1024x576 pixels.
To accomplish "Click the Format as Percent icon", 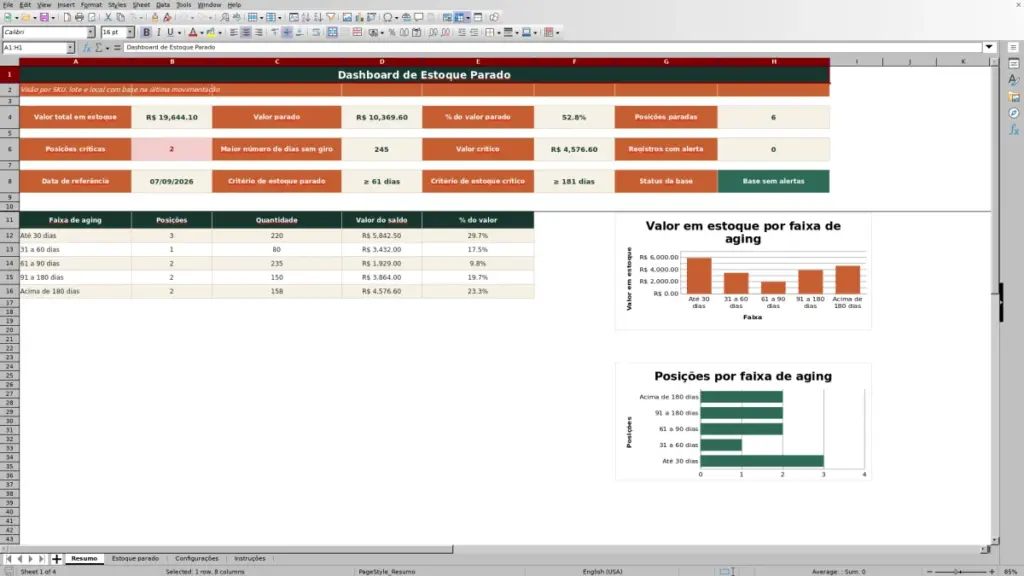I will coord(392,32).
